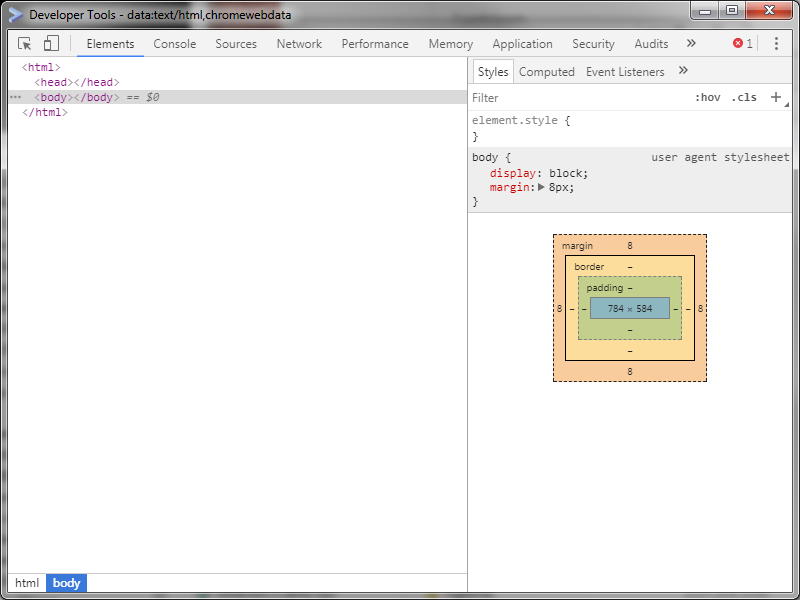This screenshot has height=600, width=800.
Task: Add new style rule plus icon
Action: click(x=776, y=97)
